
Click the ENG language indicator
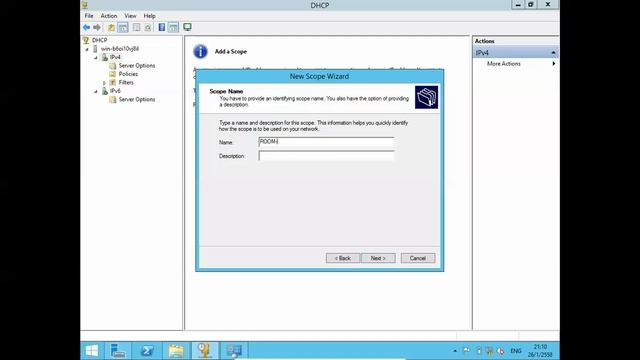[516, 351]
